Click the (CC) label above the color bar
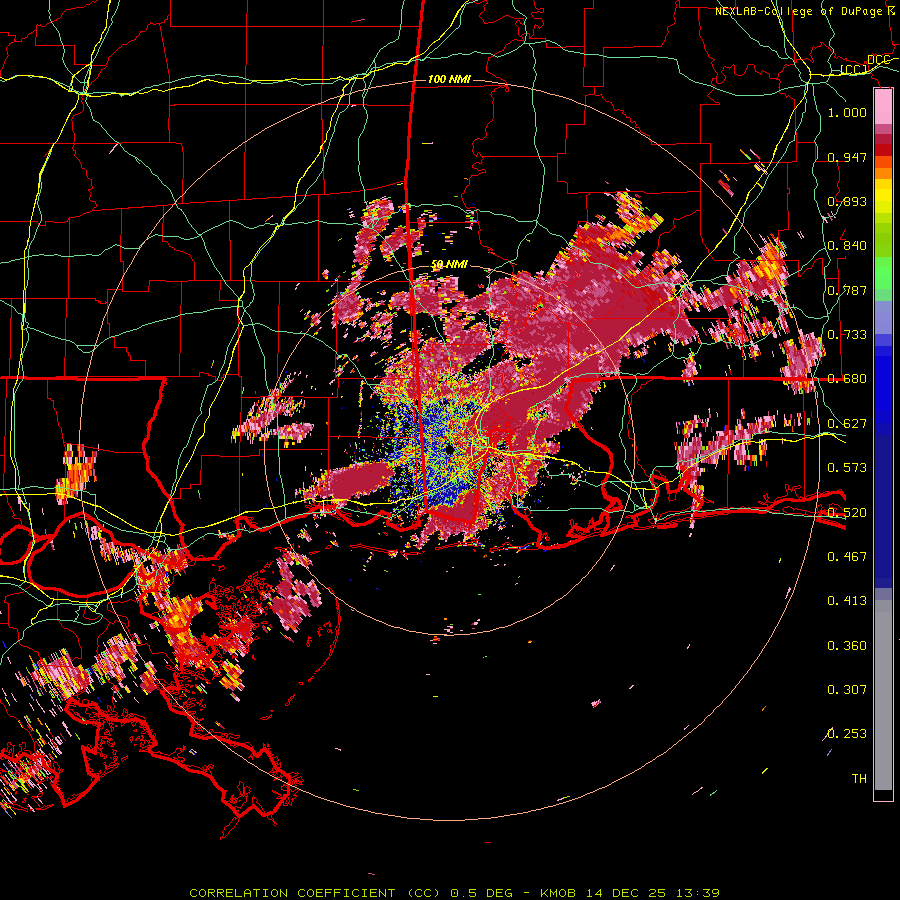This screenshot has height=900, width=900. click(x=854, y=70)
